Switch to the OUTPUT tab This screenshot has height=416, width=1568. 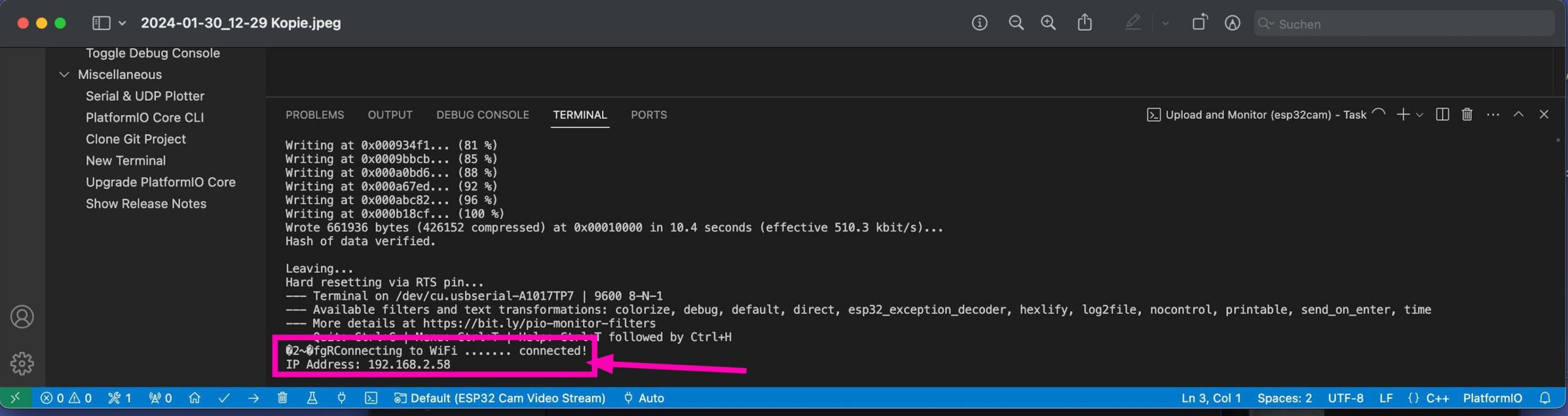pyautogui.click(x=390, y=114)
